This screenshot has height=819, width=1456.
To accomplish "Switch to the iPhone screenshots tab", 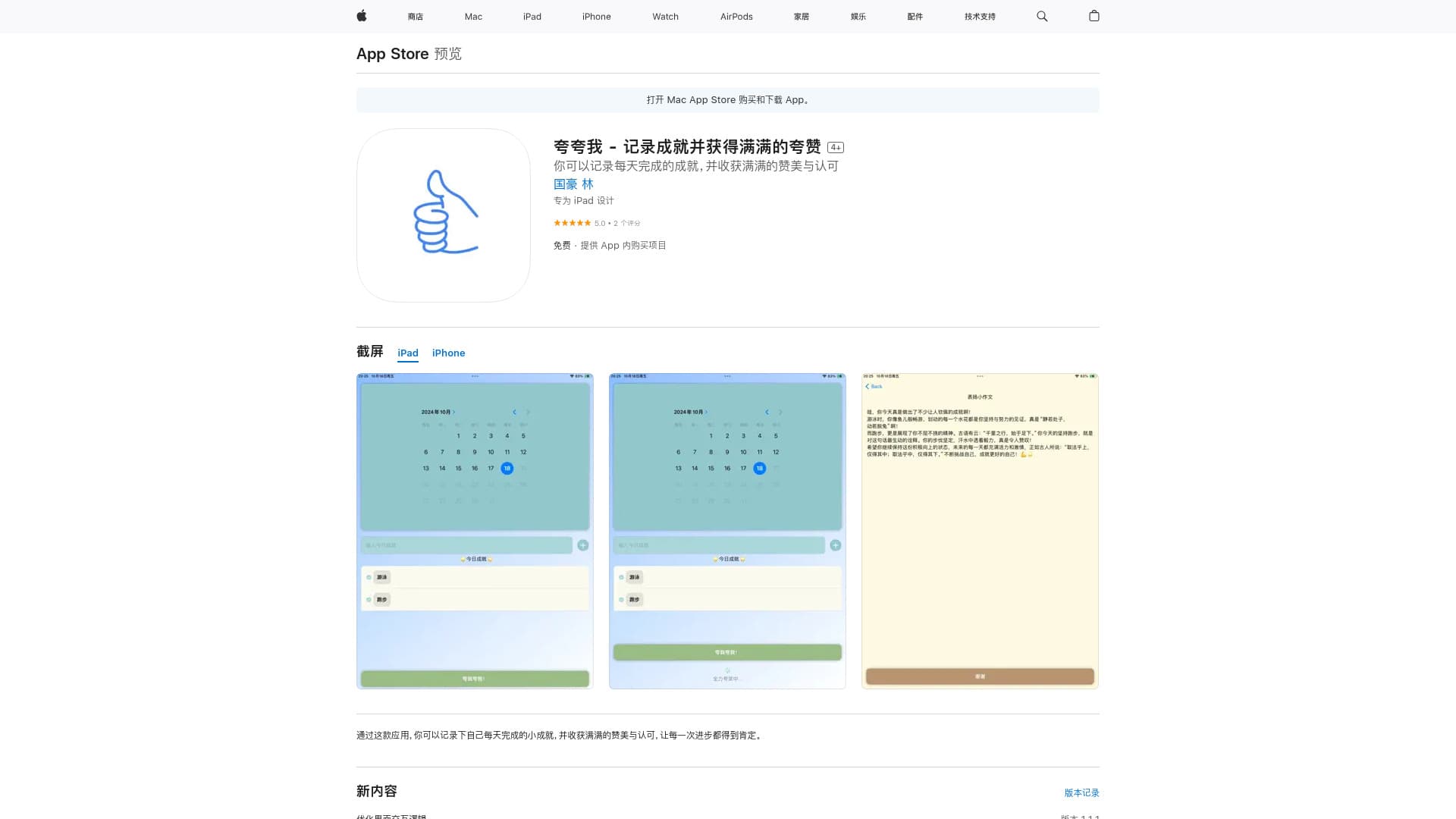I will (448, 353).
